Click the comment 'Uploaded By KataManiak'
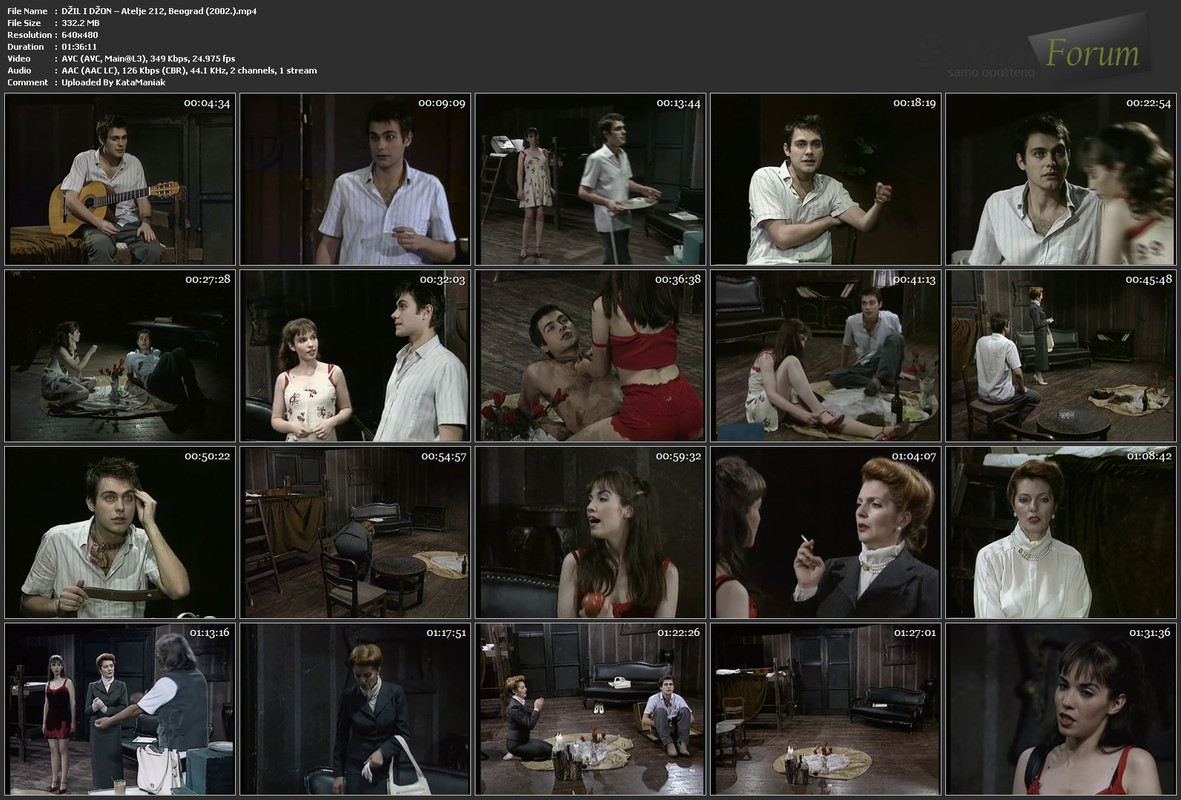Screen dimensions: 1181x800 click(x=114, y=83)
